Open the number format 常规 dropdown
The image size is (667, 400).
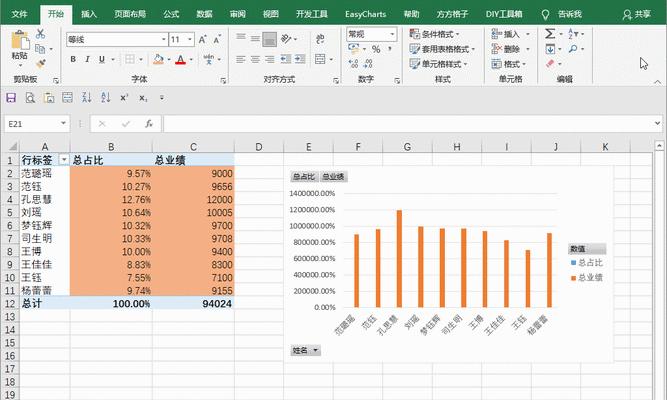pos(392,34)
